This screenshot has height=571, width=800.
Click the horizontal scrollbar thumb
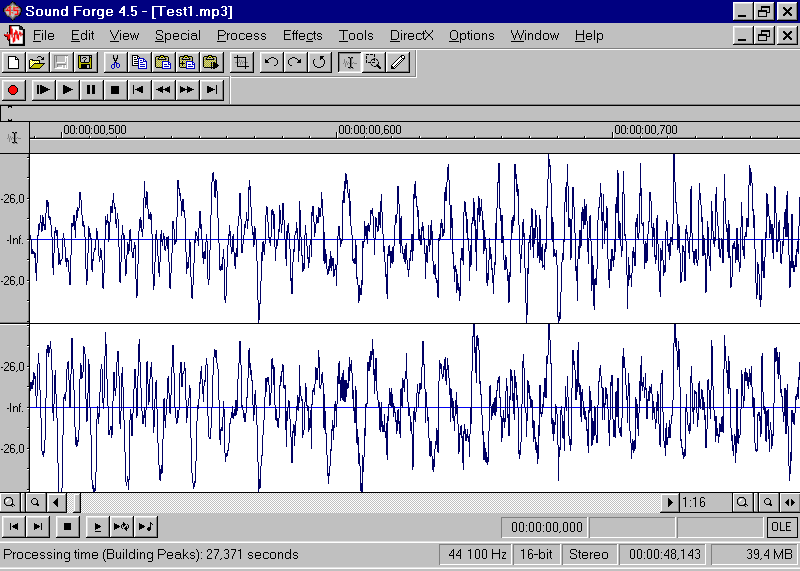pos(75,502)
